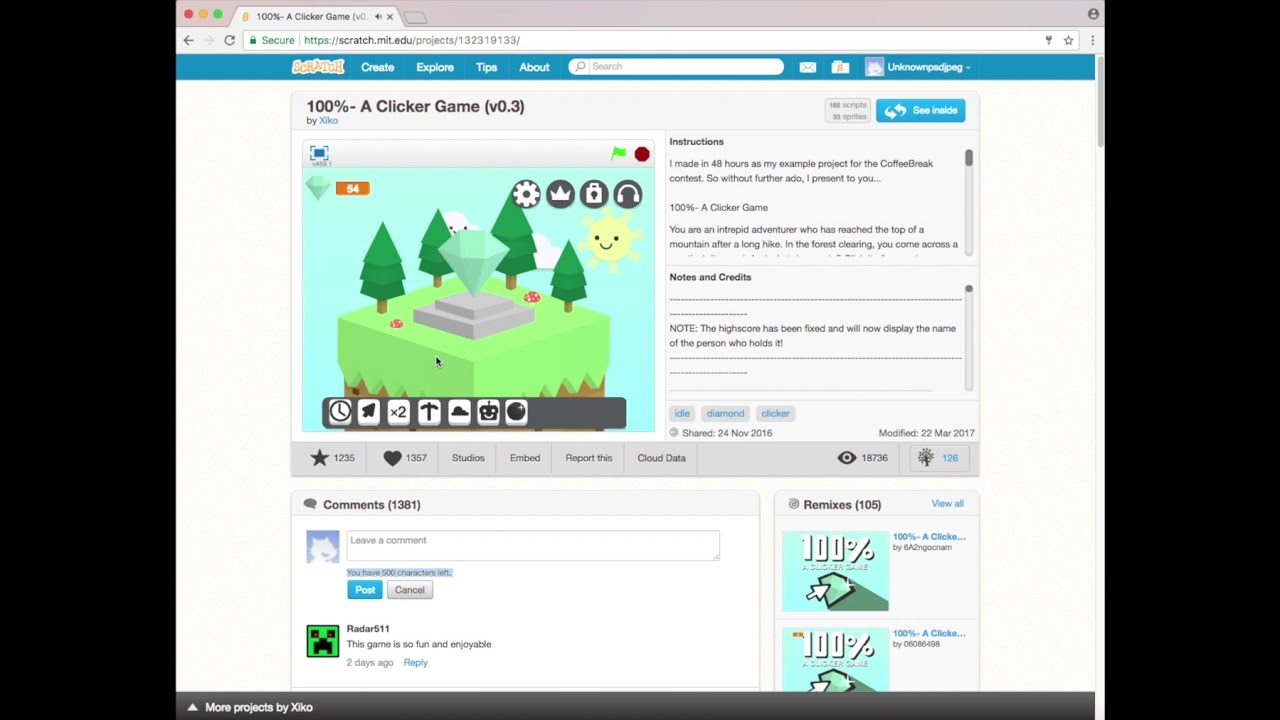Open the Cloud Data button
Viewport: 1280px width, 720px height.
click(661, 458)
